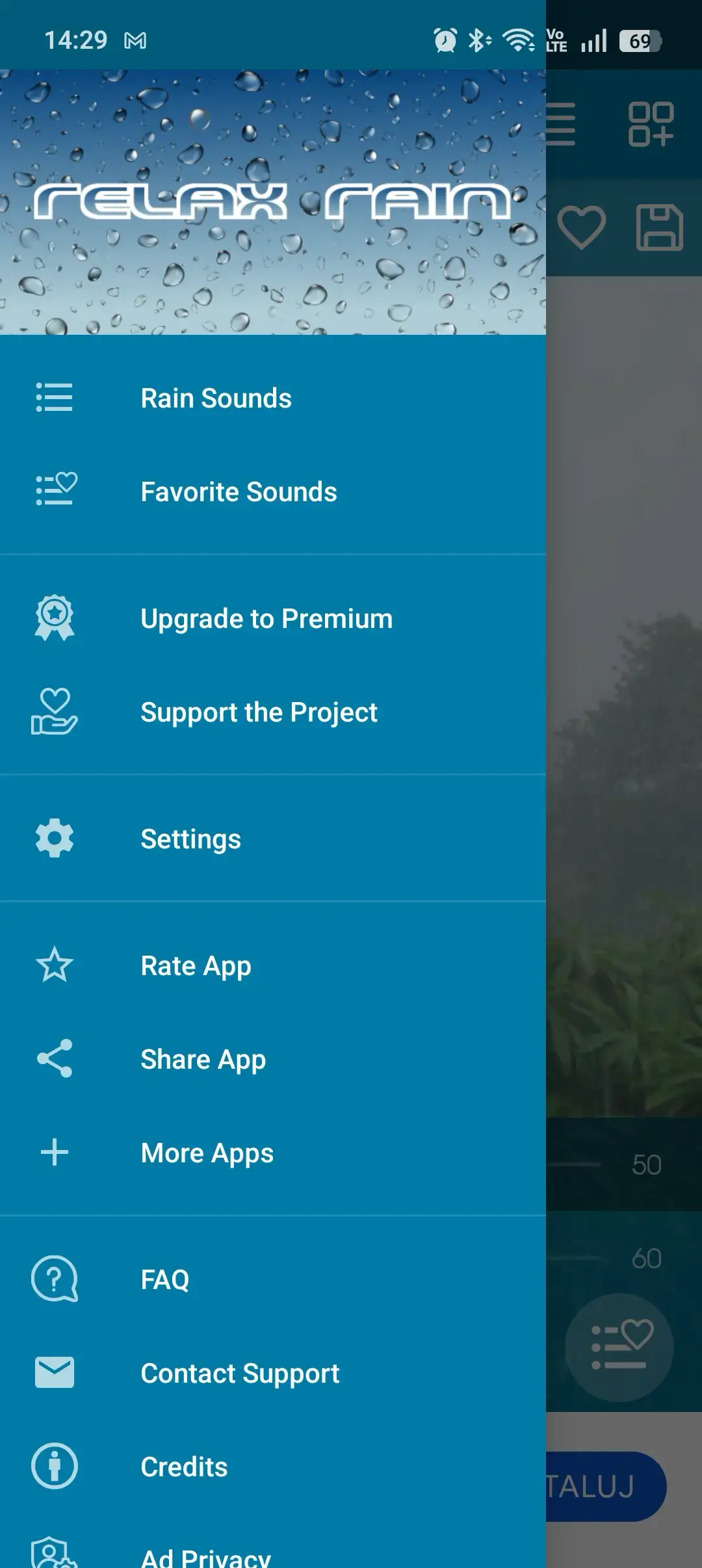Tap the volume slider showing 50
The image size is (702, 1568).
click(573, 1164)
